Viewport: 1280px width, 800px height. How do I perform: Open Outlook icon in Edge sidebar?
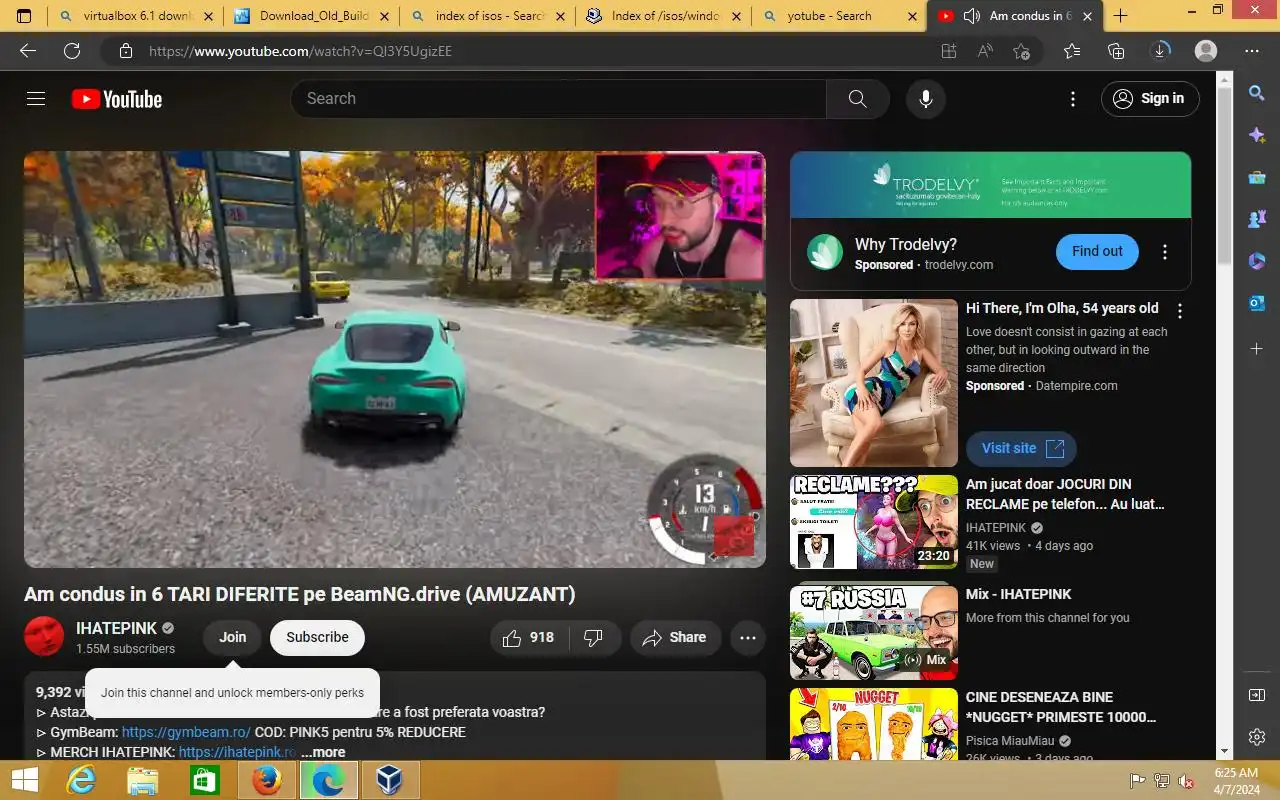point(1257,303)
